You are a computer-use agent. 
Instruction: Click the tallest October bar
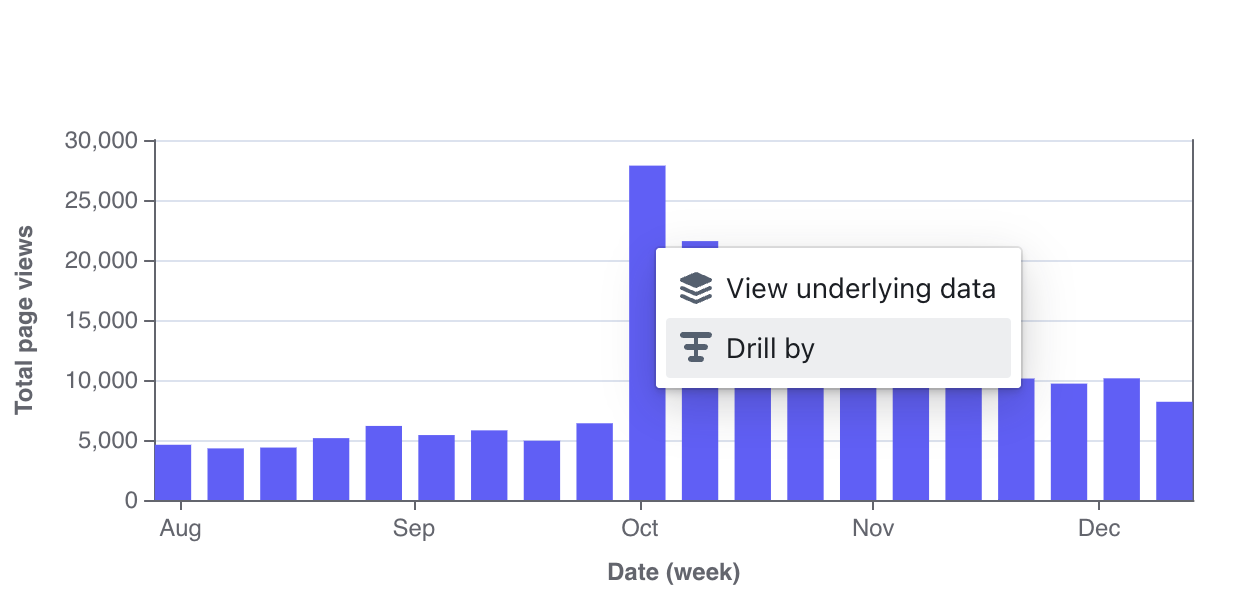[x=647, y=333]
